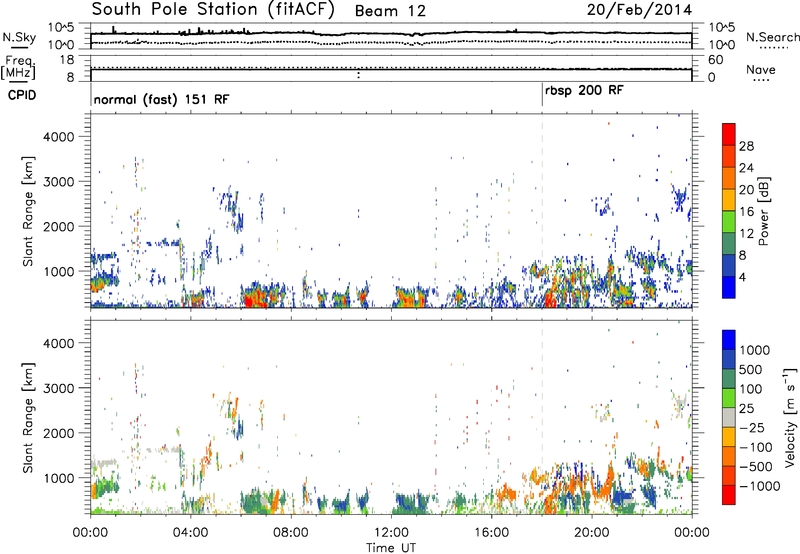Viewport: 800px width, 554px height.
Task: Click the orange velocity patch near 16:30
Action: point(507,494)
